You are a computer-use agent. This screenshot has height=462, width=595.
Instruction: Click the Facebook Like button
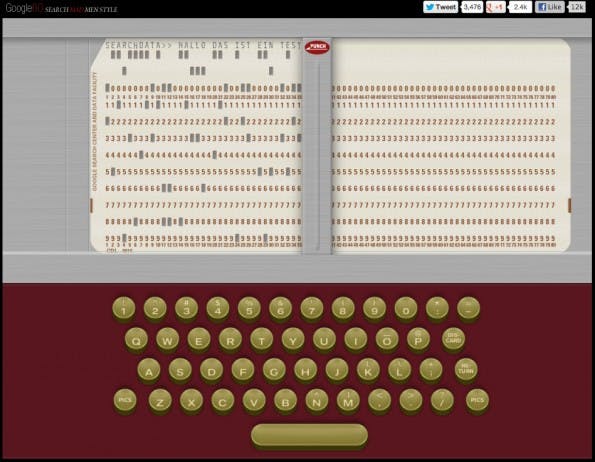pos(549,7)
